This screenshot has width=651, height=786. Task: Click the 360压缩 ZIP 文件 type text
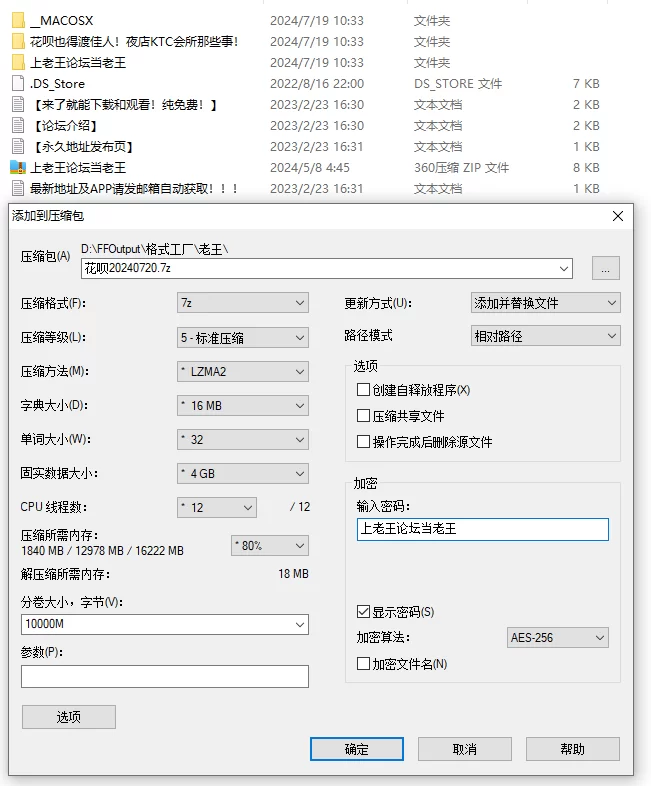462,168
